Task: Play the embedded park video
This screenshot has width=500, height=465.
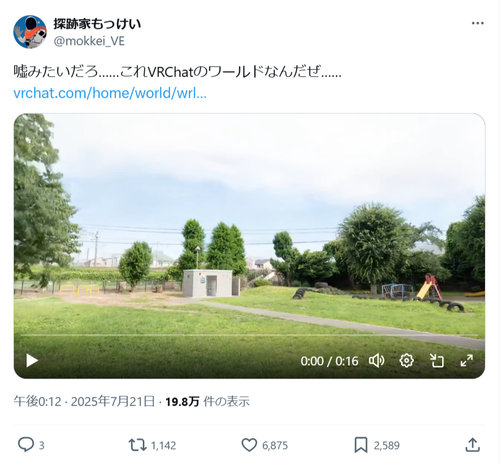Action: [x=32, y=360]
